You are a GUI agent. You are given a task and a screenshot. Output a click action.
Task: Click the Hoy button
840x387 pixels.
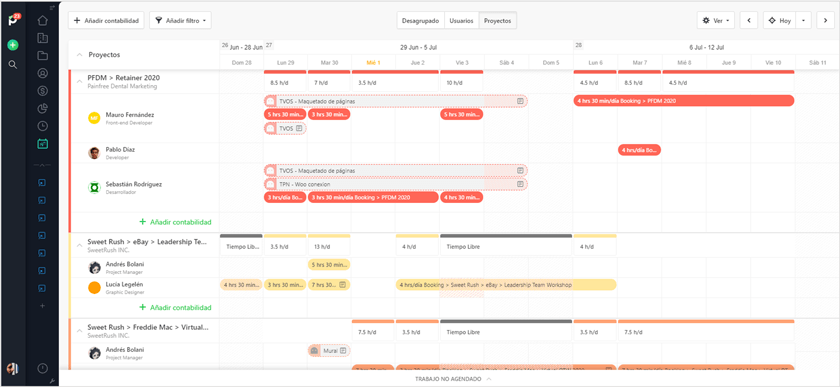(779, 21)
